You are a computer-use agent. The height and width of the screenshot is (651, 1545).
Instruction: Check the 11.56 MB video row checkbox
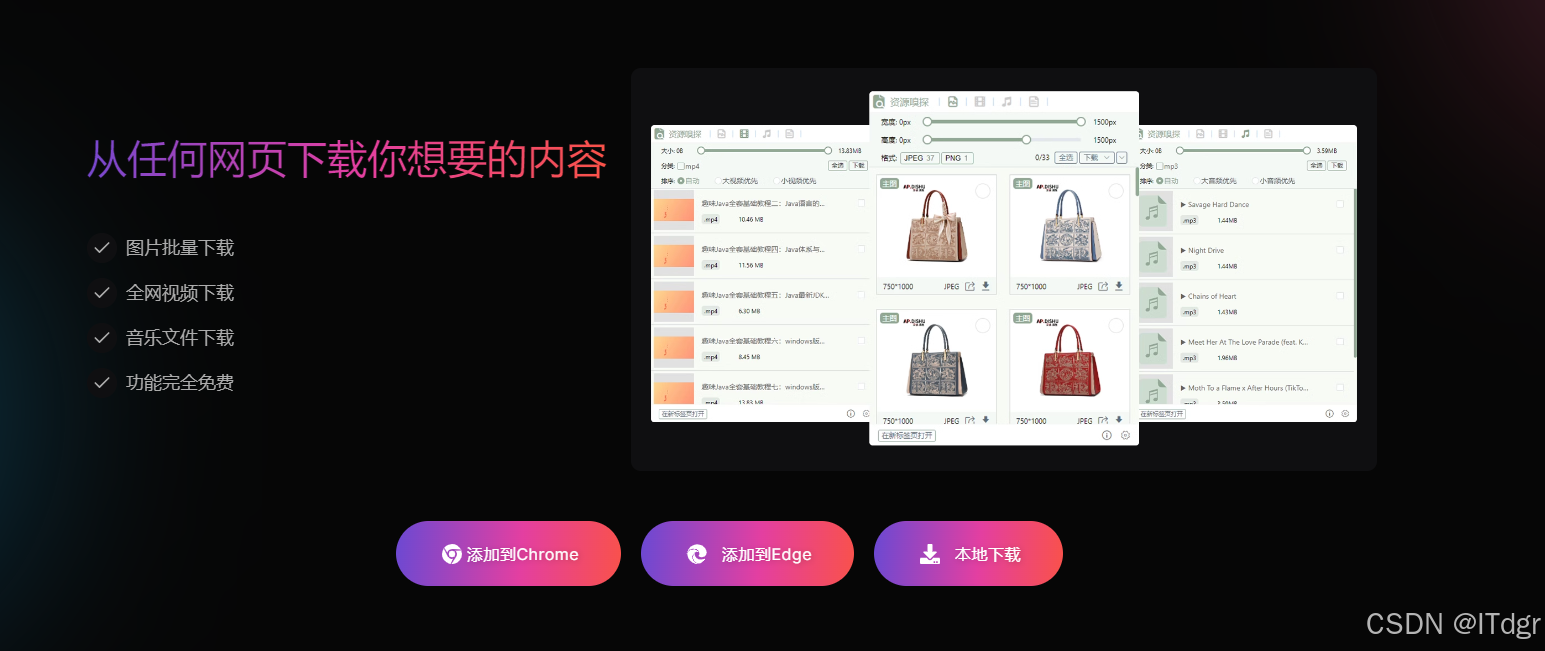861,249
